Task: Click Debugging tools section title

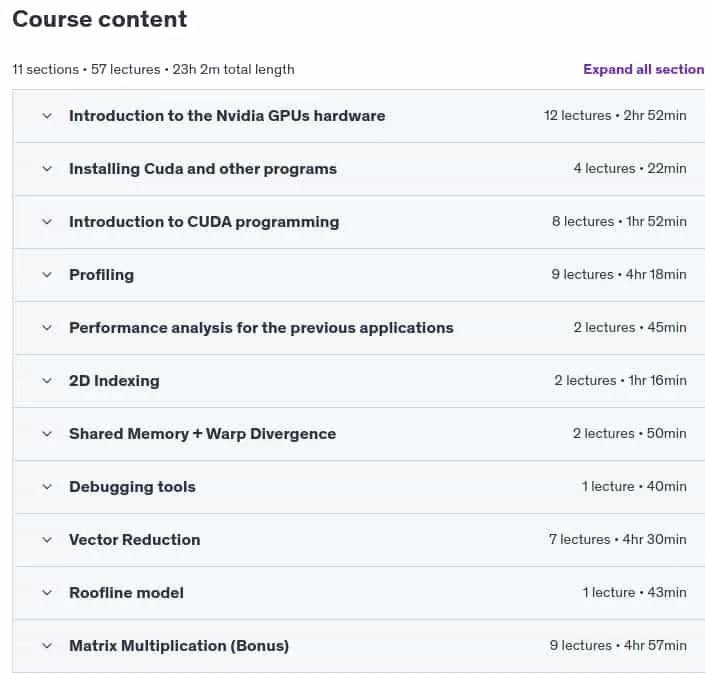Action: point(132,487)
